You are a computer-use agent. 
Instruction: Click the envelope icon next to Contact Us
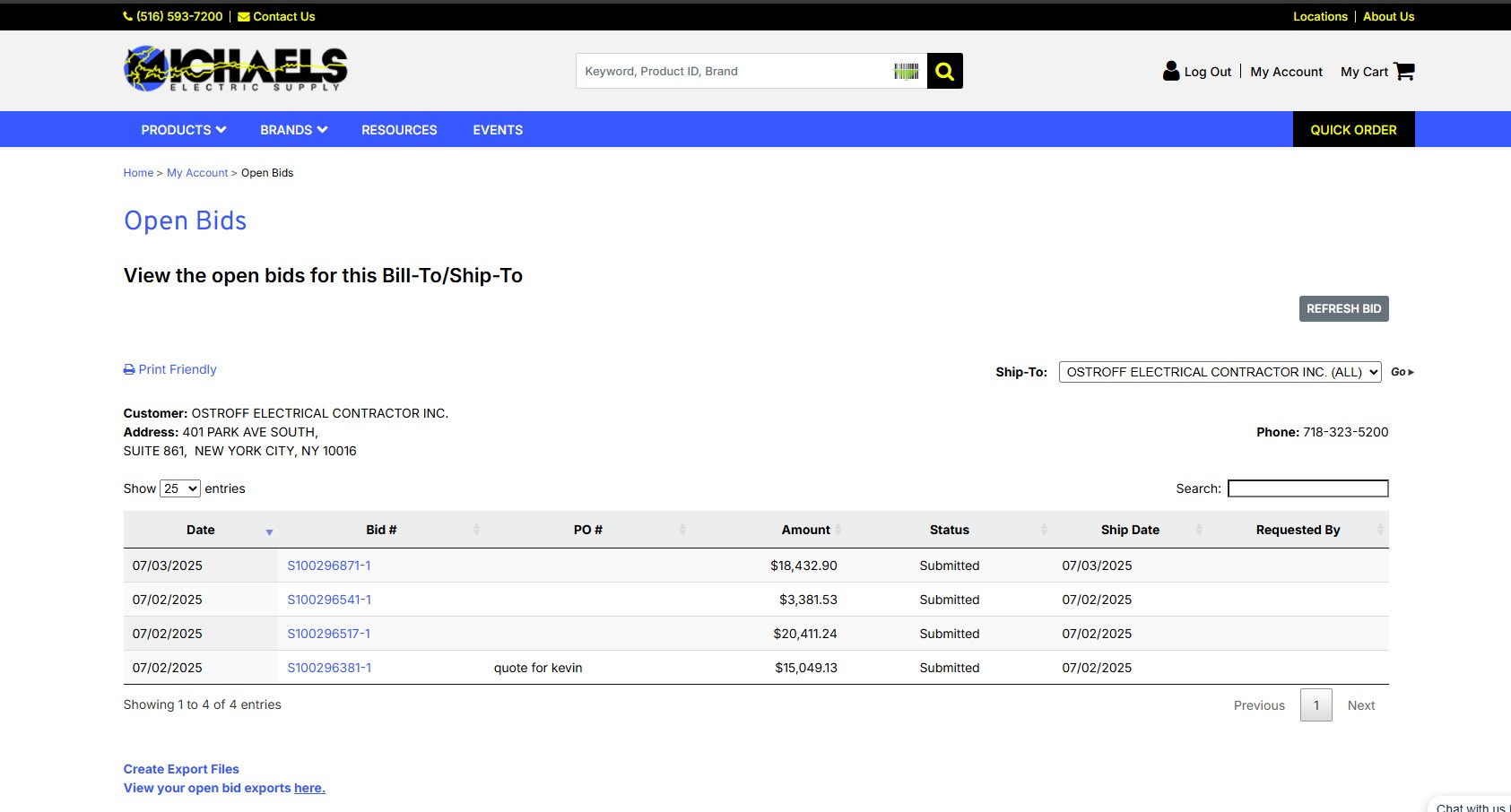[x=244, y=16]
